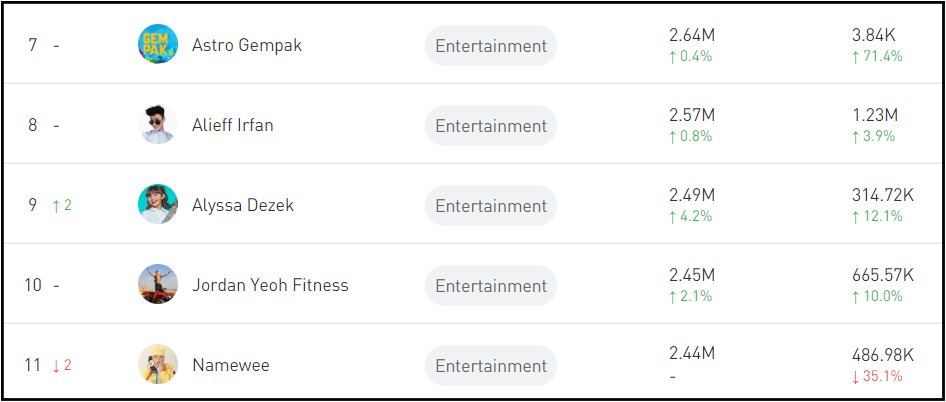Click Namewee's channel avatar
Screen dimensions: 946x402
pyautogui.click(x=158, y=365)
